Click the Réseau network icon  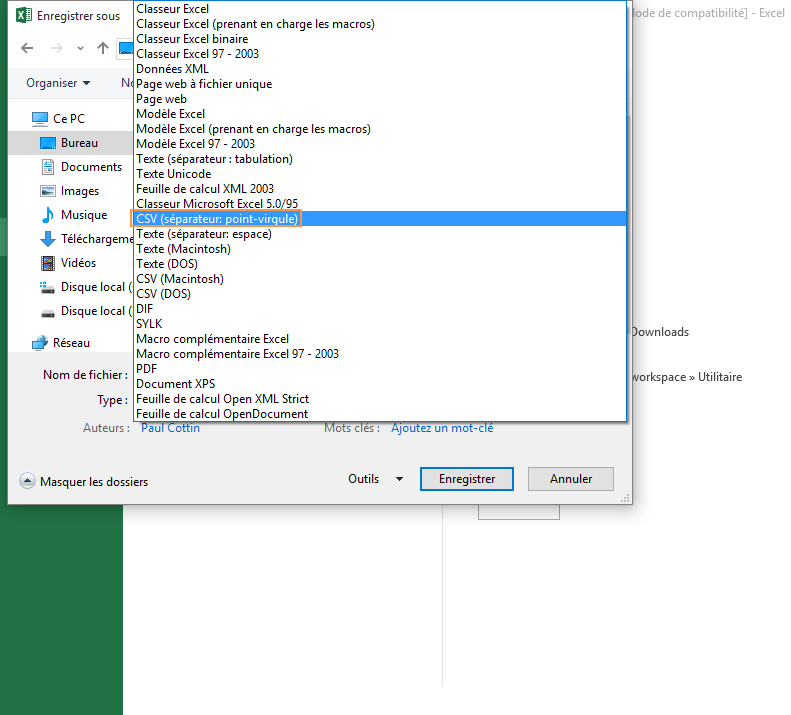tap(39, 343)
